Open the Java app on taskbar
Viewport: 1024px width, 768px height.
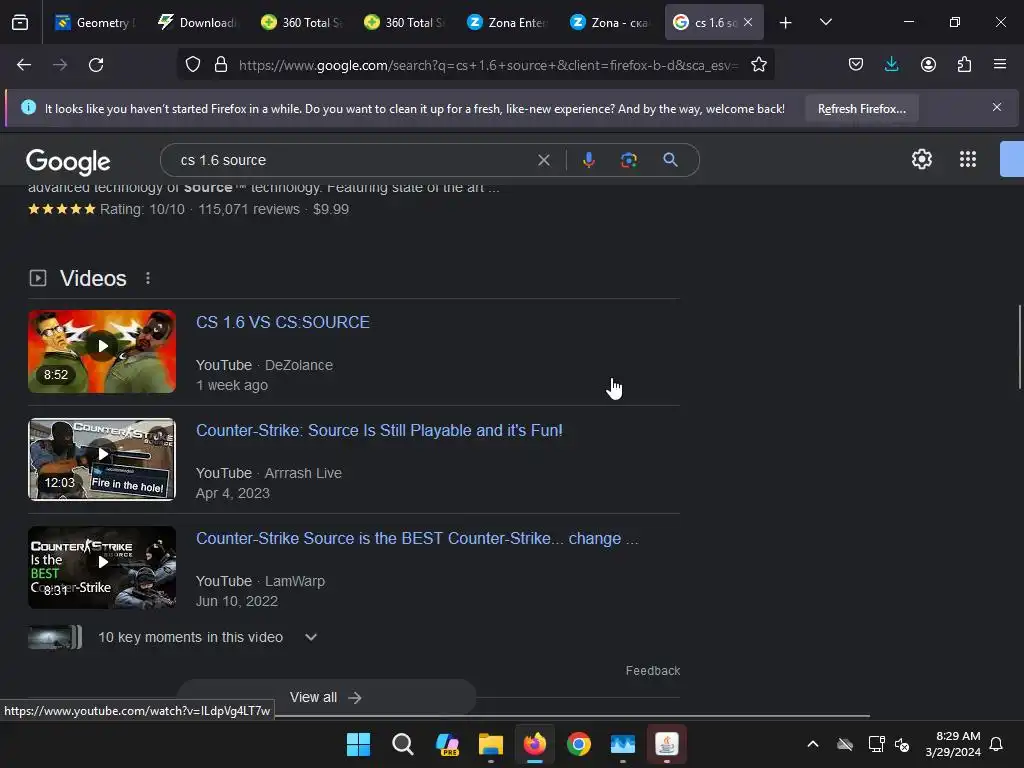tap(667, 744)
